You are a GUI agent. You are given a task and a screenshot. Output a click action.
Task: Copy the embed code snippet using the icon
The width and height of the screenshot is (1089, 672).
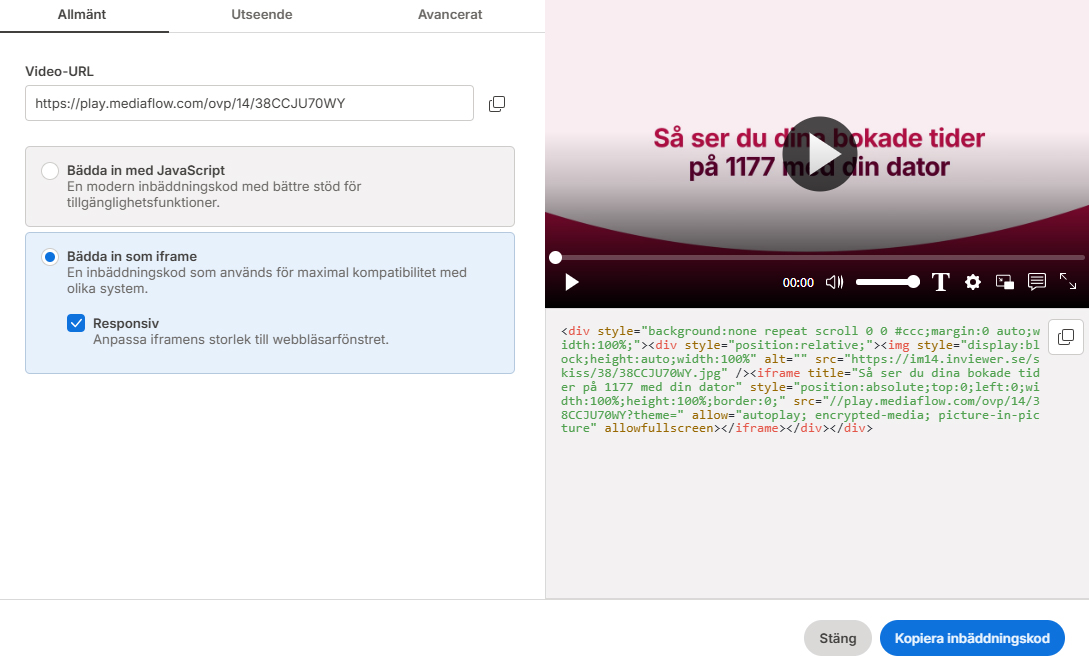coord(1066,337)
